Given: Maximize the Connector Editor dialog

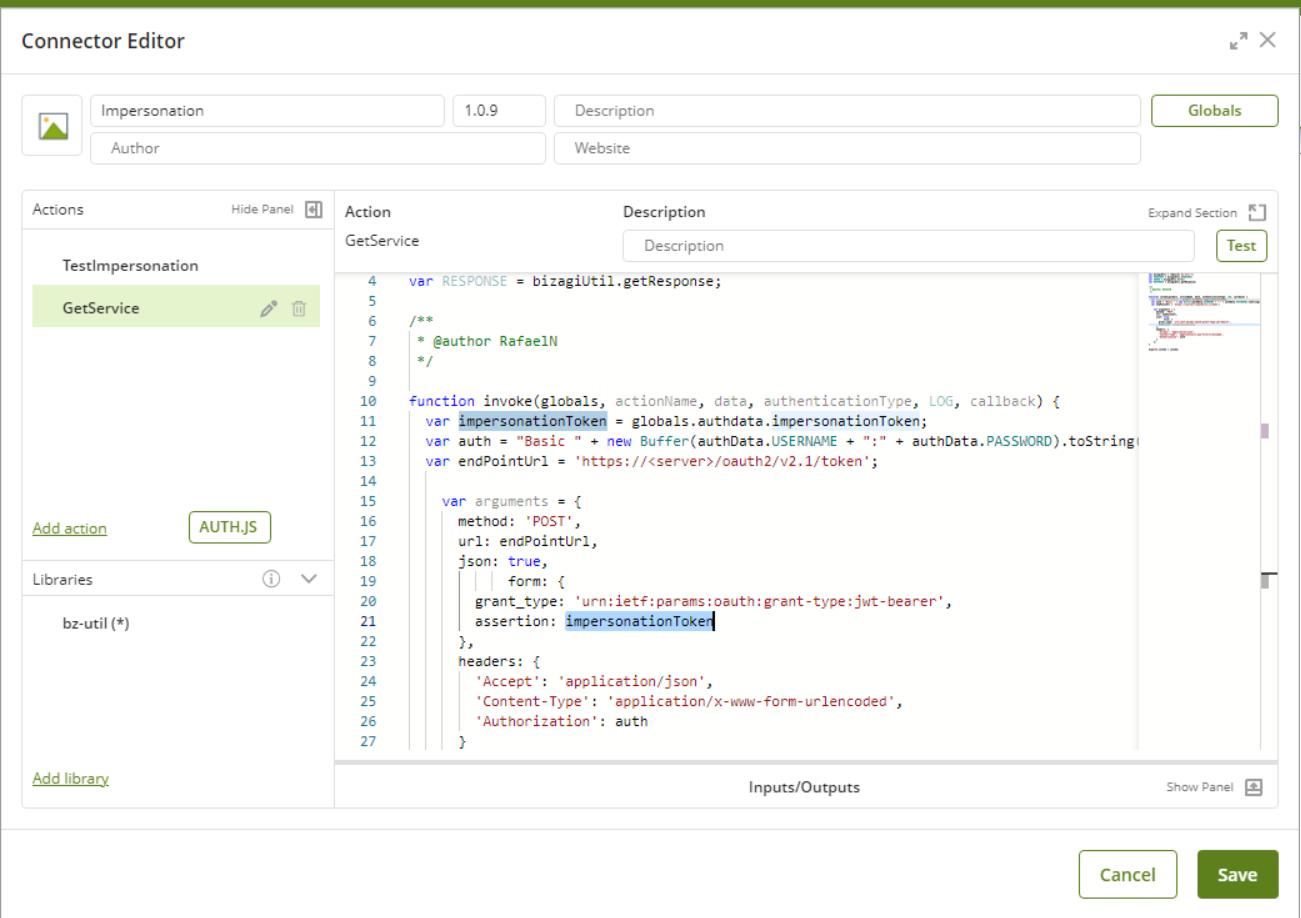Looking at the screenshot, I should [1238, 41].
